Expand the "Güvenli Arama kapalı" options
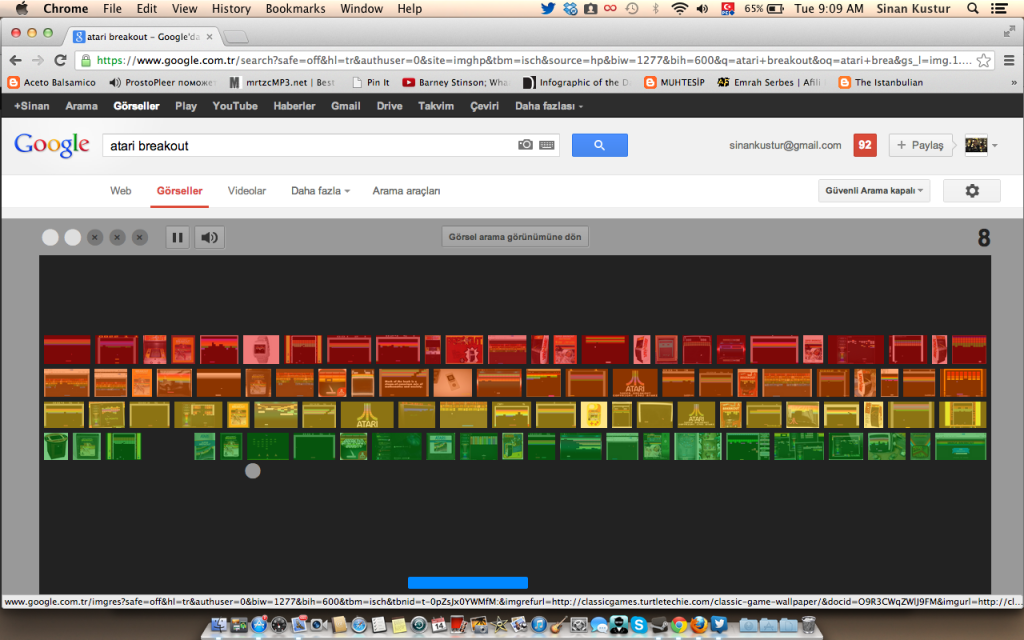This screenshot has width=1024, height=640. pos(874,190)
